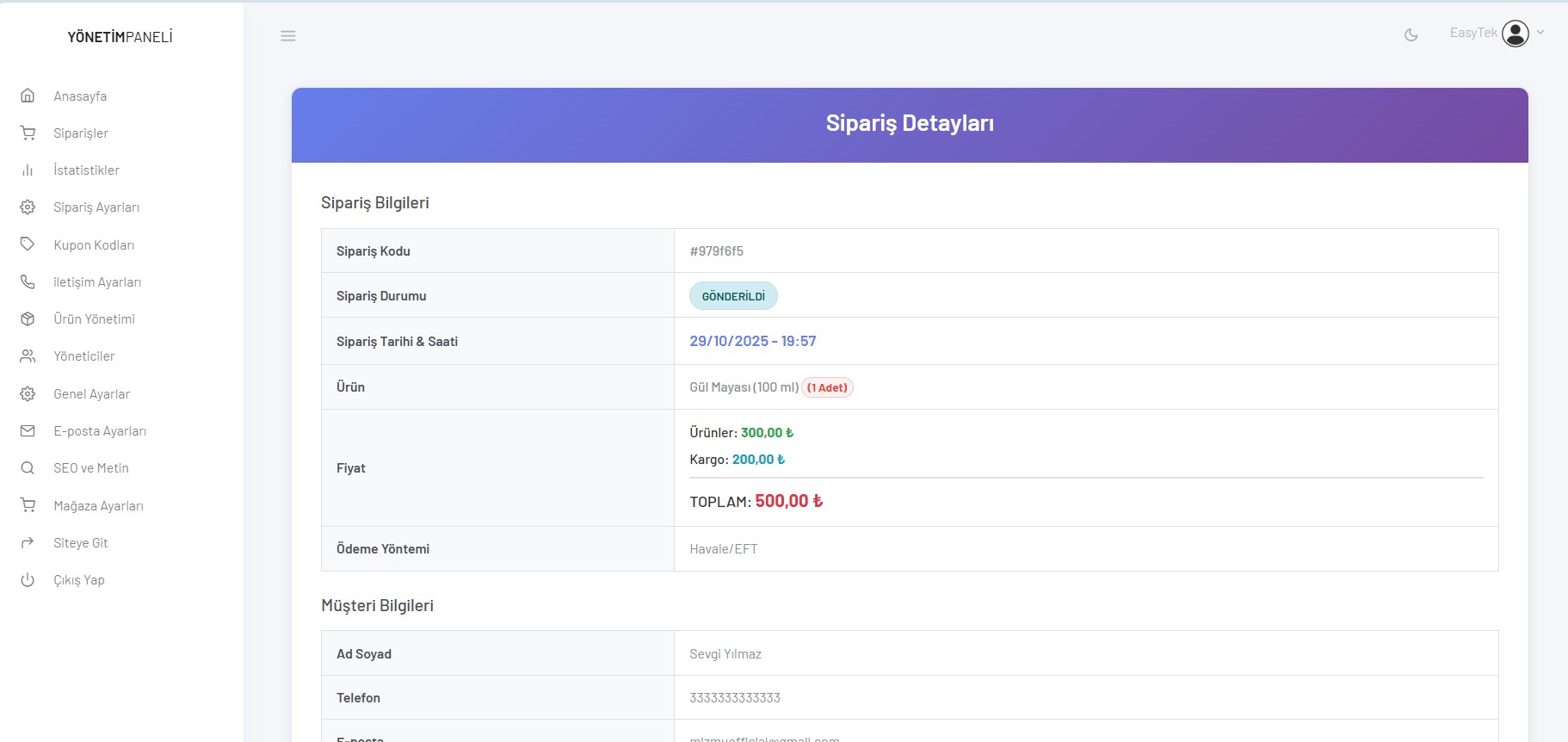Image resolution: width=1568 pixels, height=742 pixels.
Task: Click the İletişim Ayarları phone icon
Action: click(x=28, y=281)
